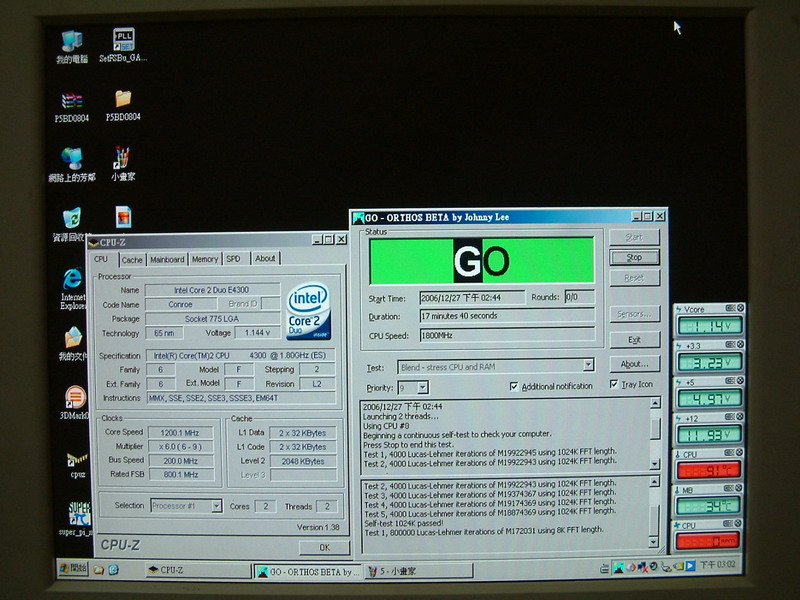Click the taskbar clock showing 下午 03:02
The width and height of the screenshot is (800, 600).
click(717, 565)
